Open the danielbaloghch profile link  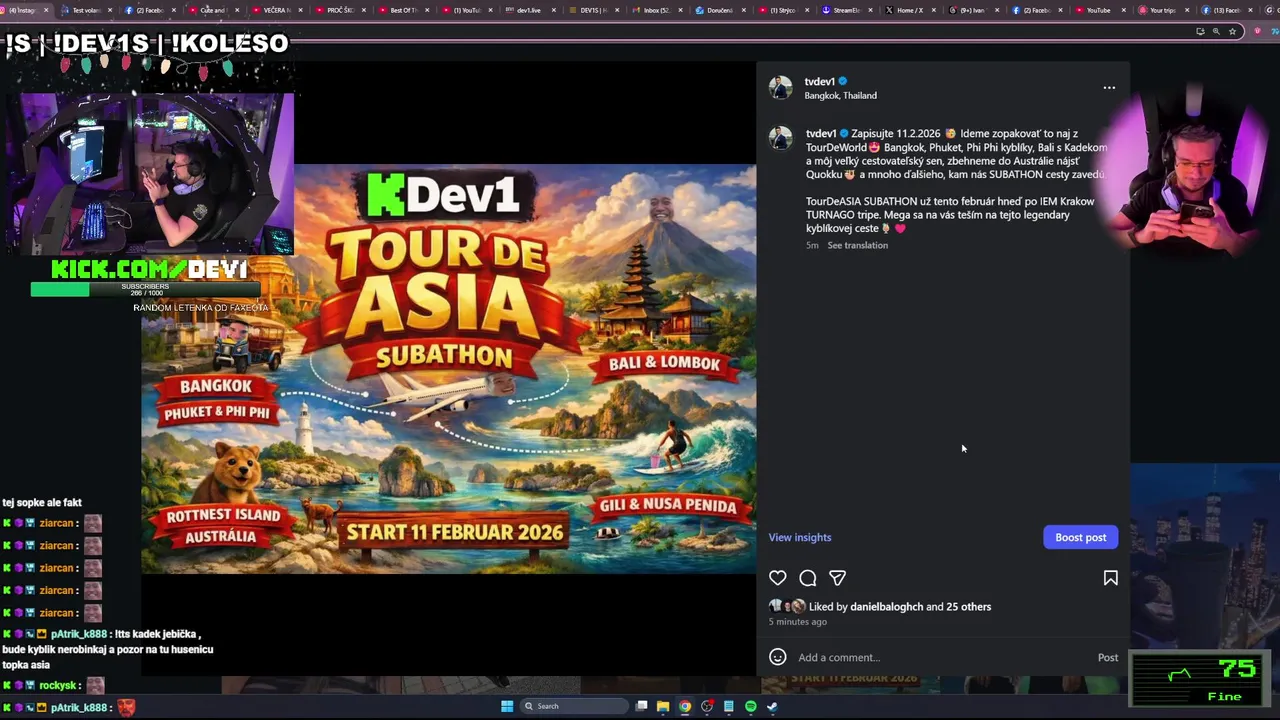click(886, 607)
